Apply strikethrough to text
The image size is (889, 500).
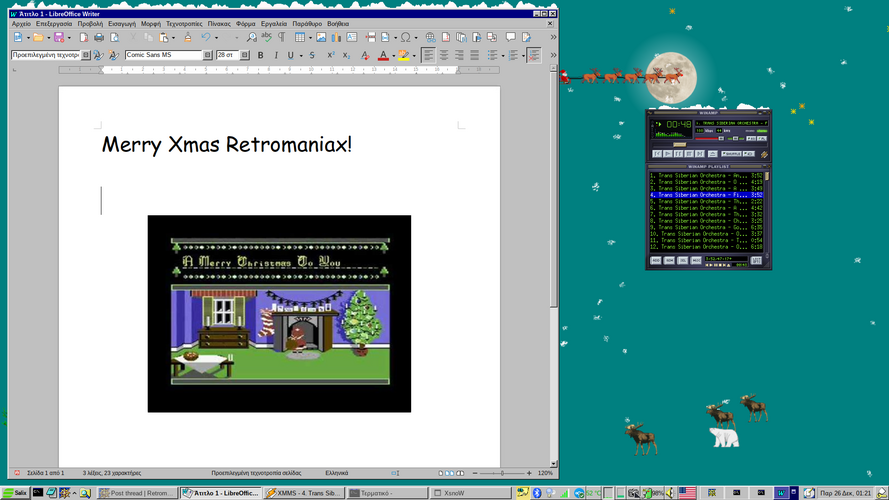(x=312, y=56)
